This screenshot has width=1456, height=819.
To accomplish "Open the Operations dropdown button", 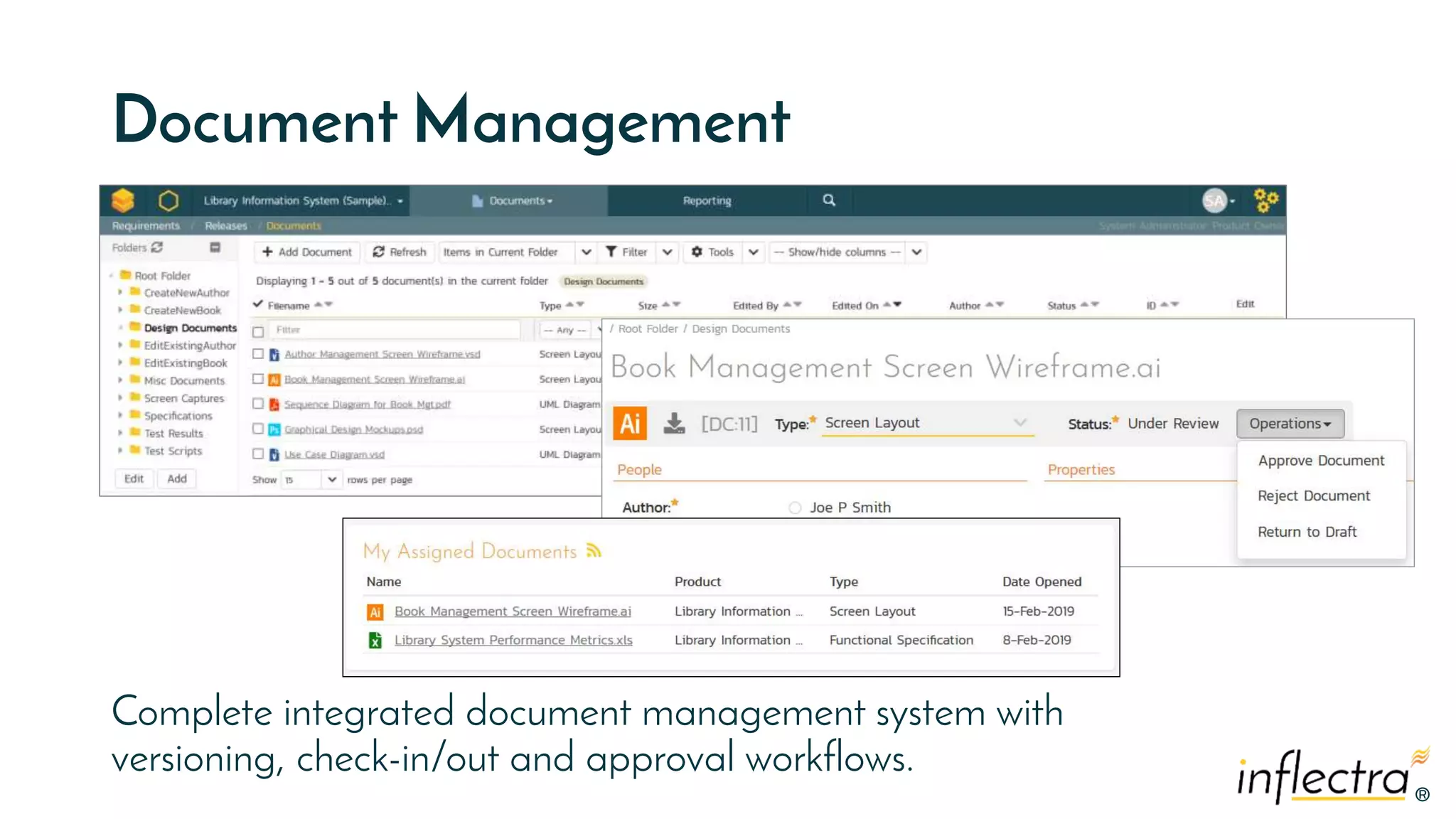I will 1290,424.
